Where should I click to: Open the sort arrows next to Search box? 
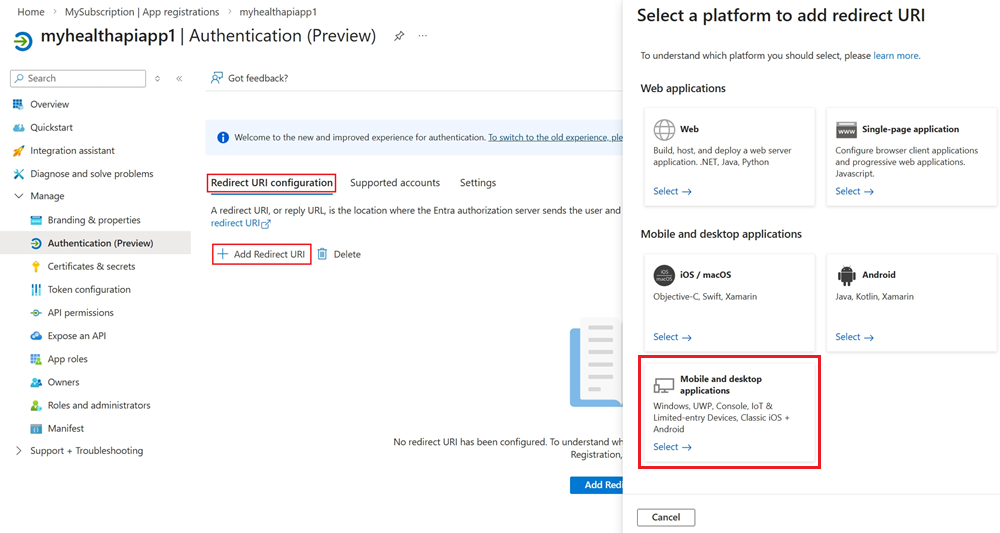coord(157,78)
